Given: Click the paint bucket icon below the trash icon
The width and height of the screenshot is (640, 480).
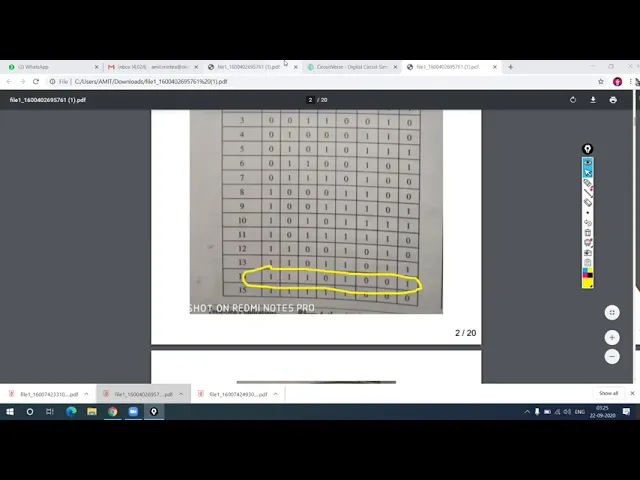Looking at the screenshot, I should point(587,243).
